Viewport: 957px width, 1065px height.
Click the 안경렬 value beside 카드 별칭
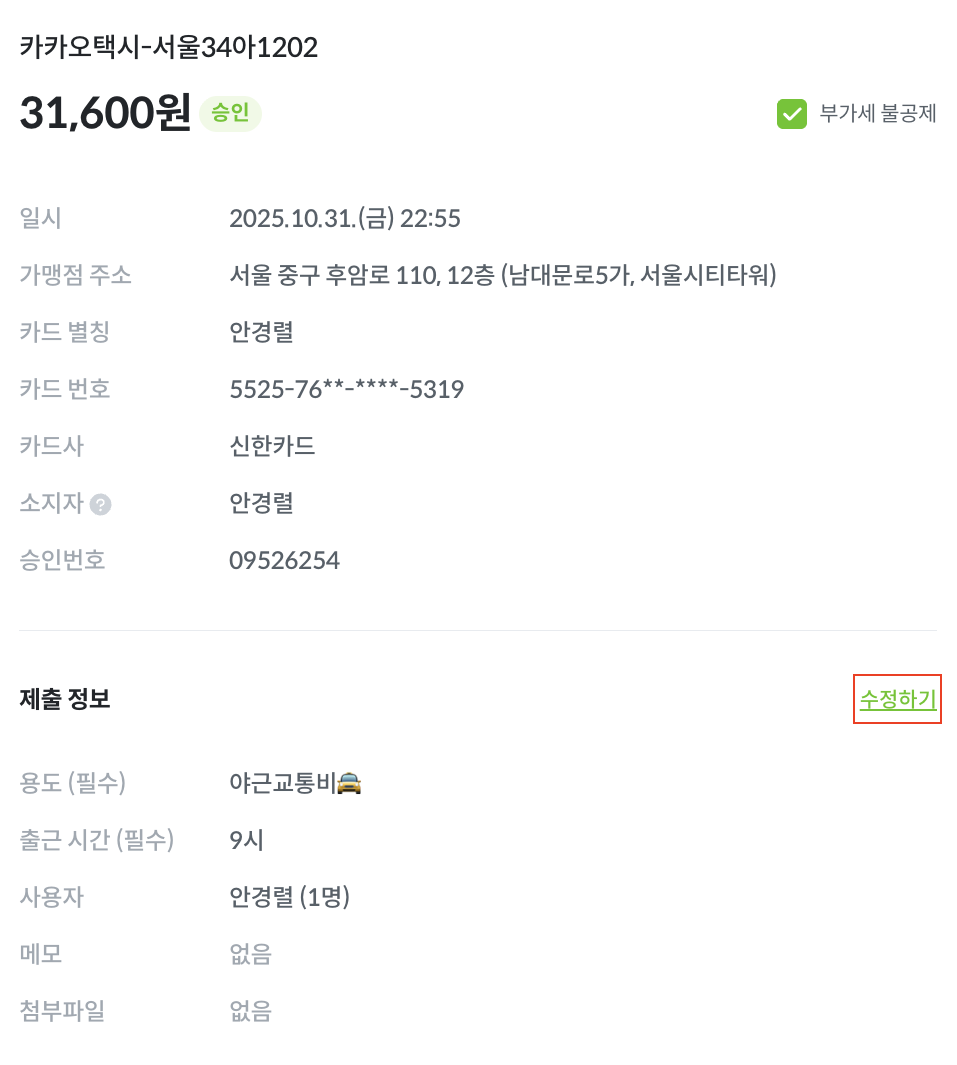261,332
